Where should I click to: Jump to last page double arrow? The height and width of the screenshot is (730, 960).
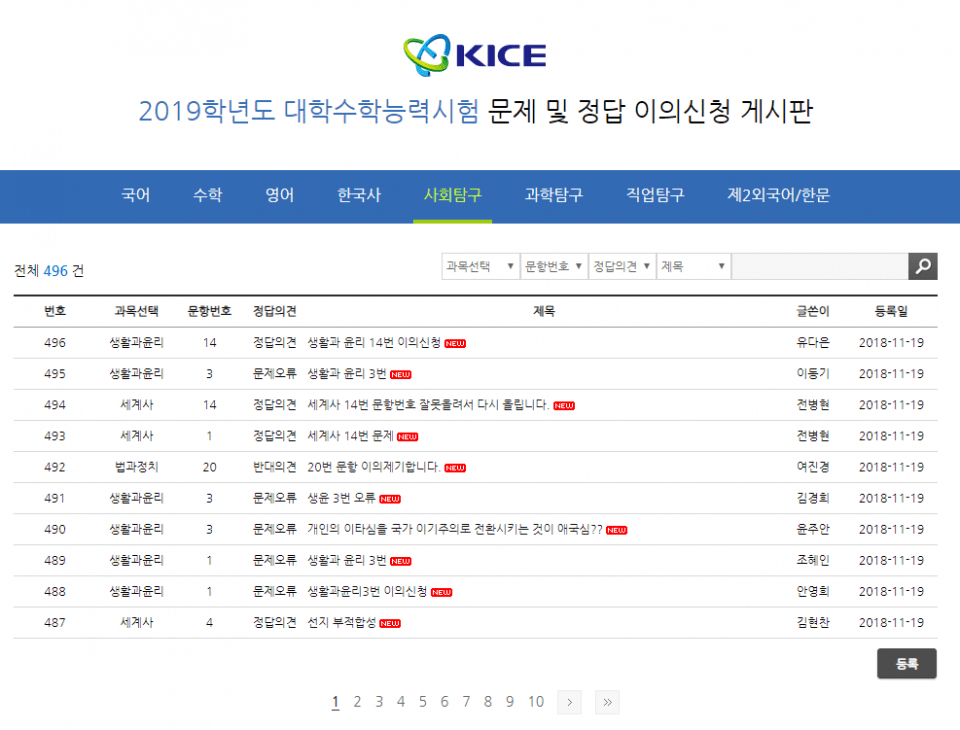[607, 702]
